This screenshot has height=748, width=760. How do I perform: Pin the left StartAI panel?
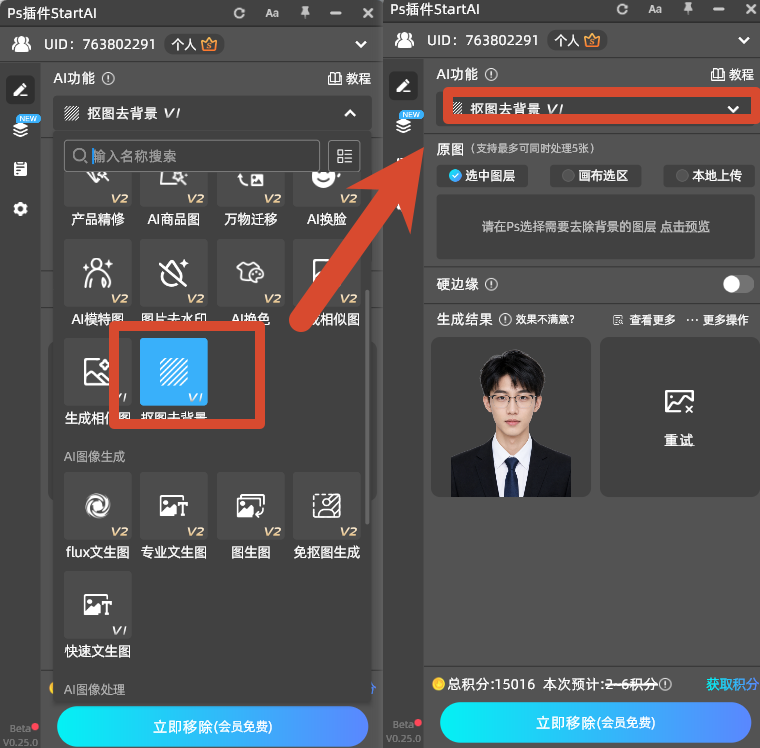305,13
